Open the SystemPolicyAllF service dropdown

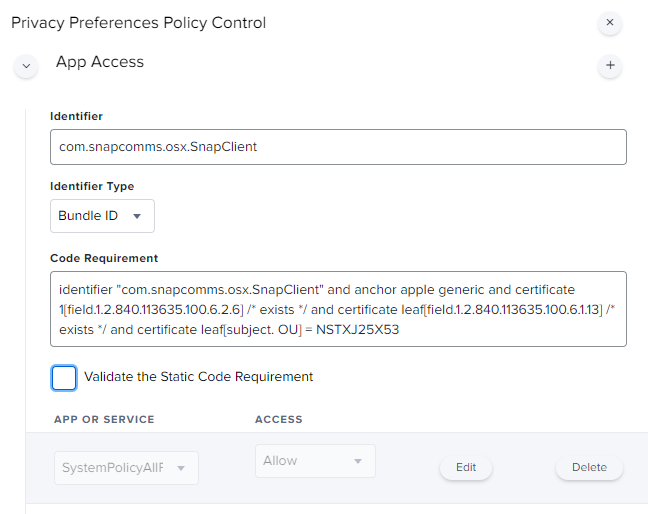[x=126, y=468]
